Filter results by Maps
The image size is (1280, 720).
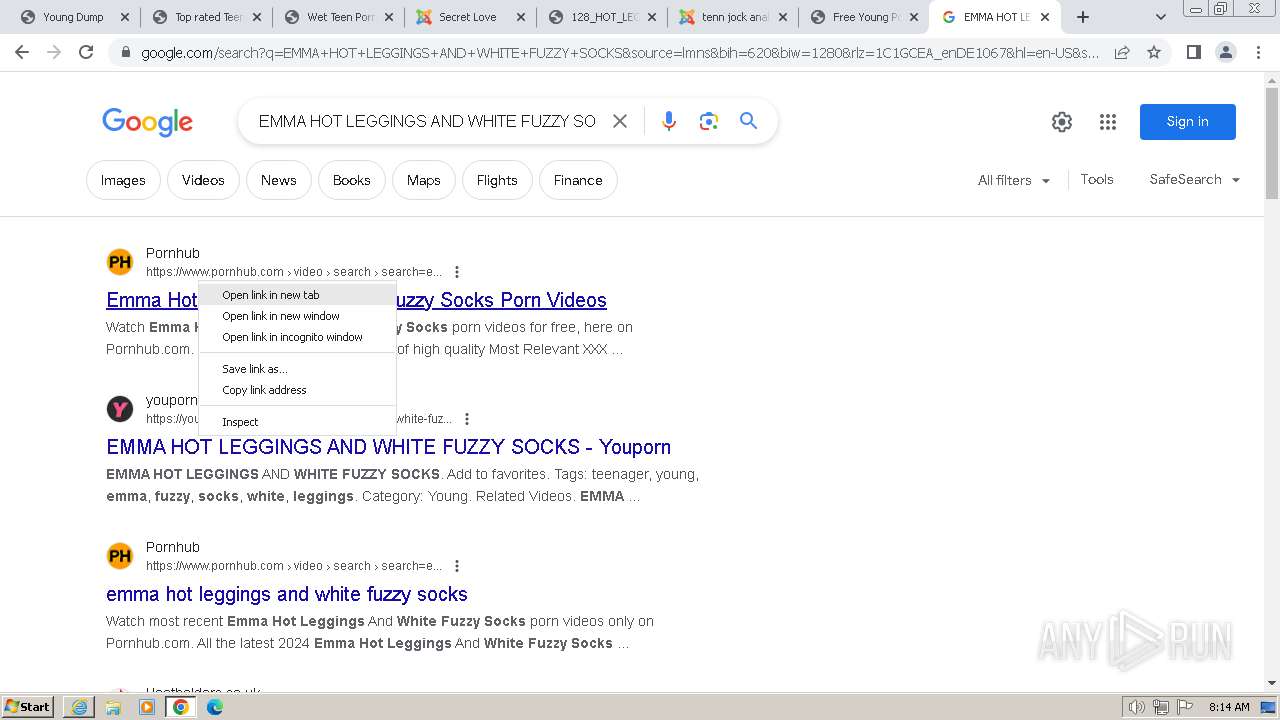point(423,180)
